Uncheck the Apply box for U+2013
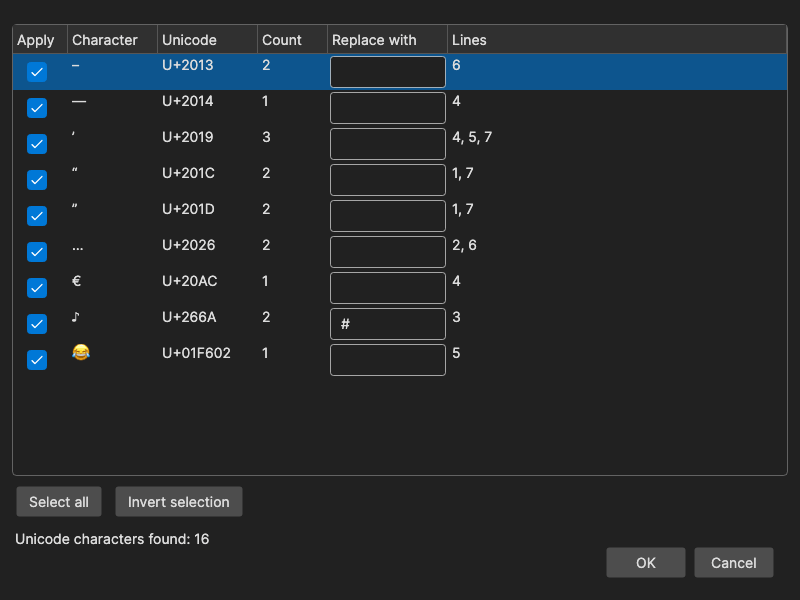800x600 pixels. coord(37,72)
